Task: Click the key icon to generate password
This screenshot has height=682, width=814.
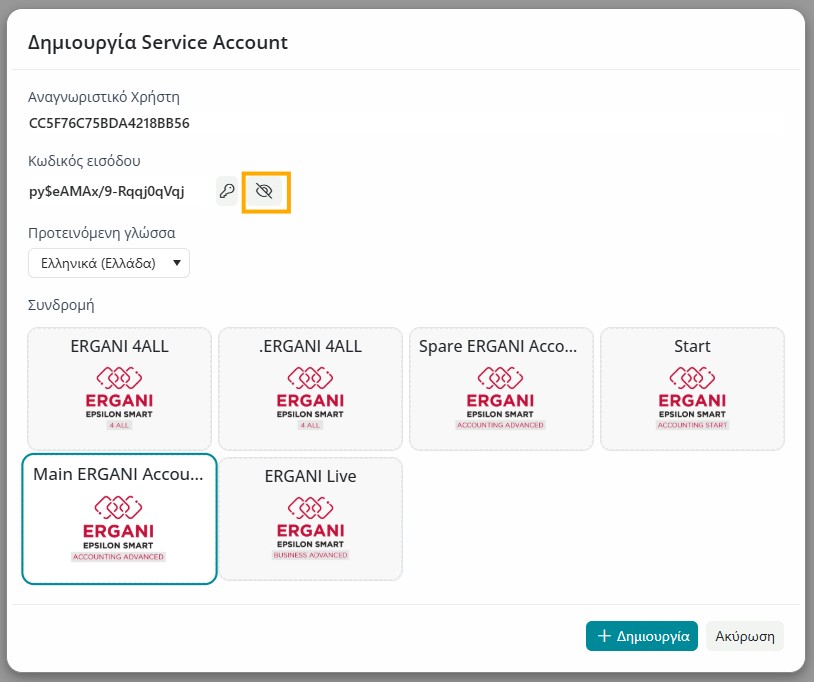Action: 227,191
